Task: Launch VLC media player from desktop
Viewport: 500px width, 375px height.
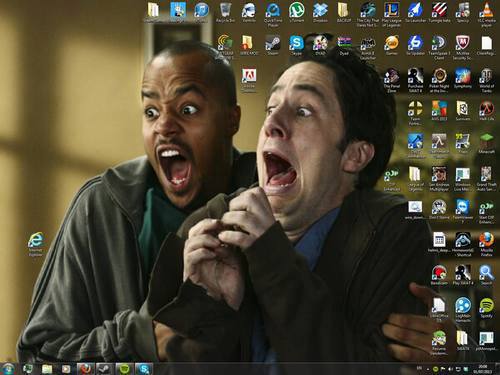Action: 486,14
